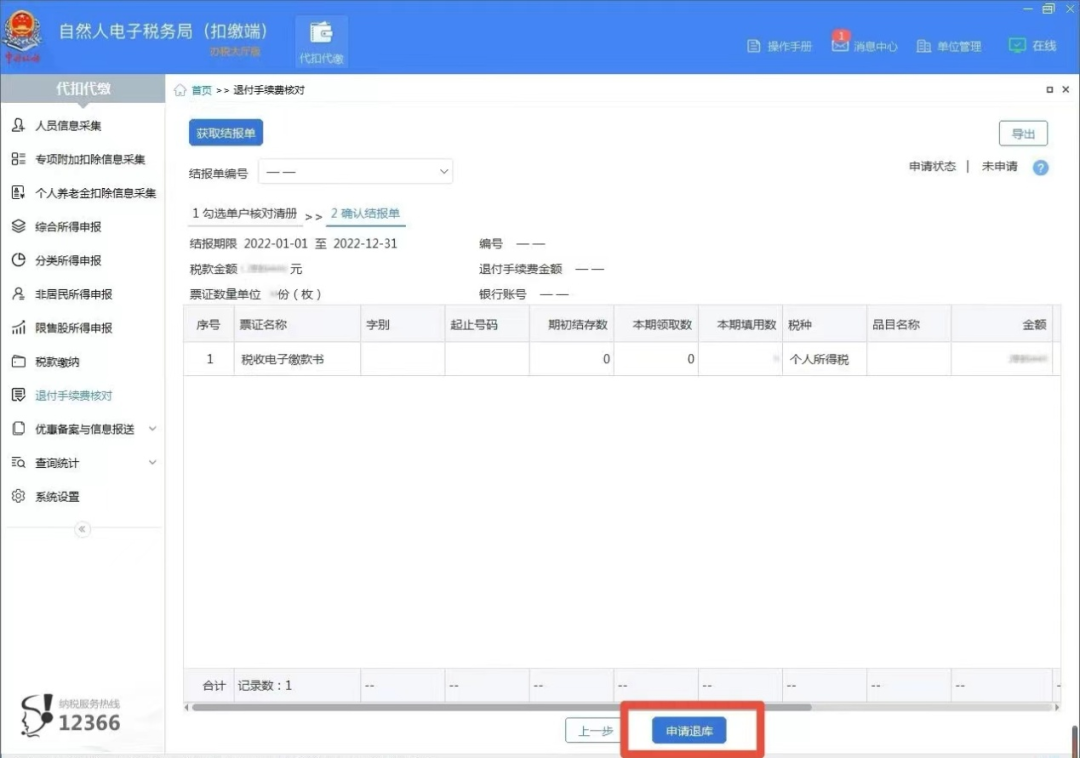Click the 个人所得税 table cell

click(x=824, y=359)
